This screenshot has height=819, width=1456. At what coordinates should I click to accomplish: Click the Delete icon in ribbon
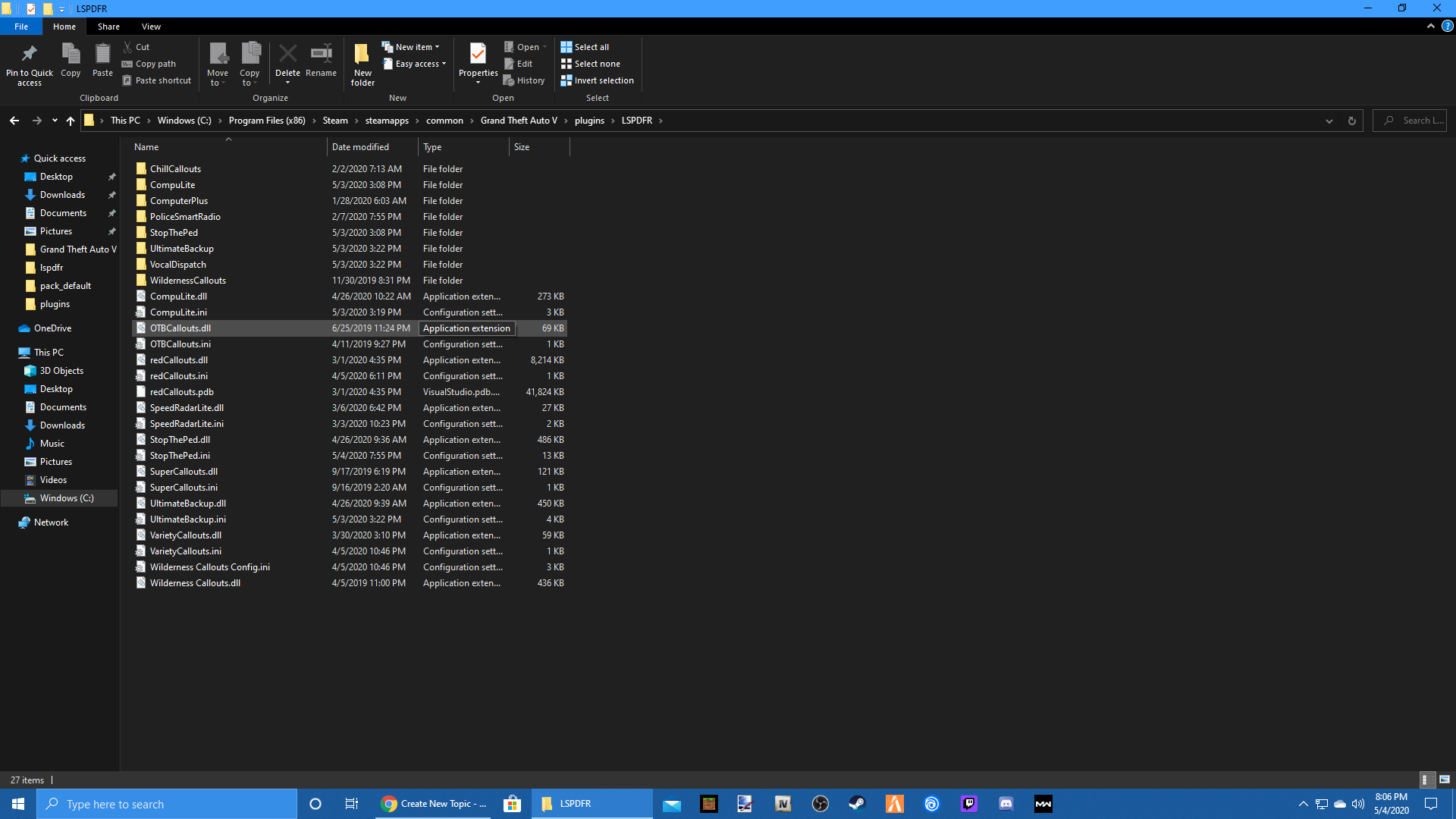(x=287, y=55)
